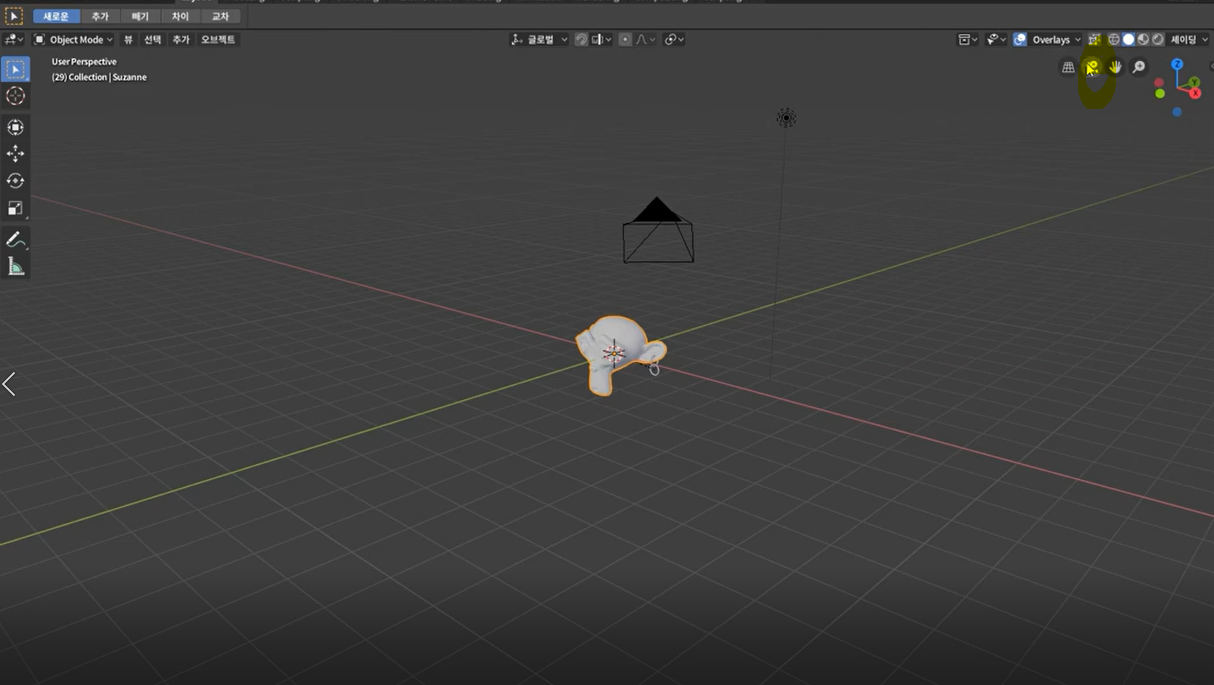Select the Transform tool
Screen dimensions: 1214x685
coord(15,127)
